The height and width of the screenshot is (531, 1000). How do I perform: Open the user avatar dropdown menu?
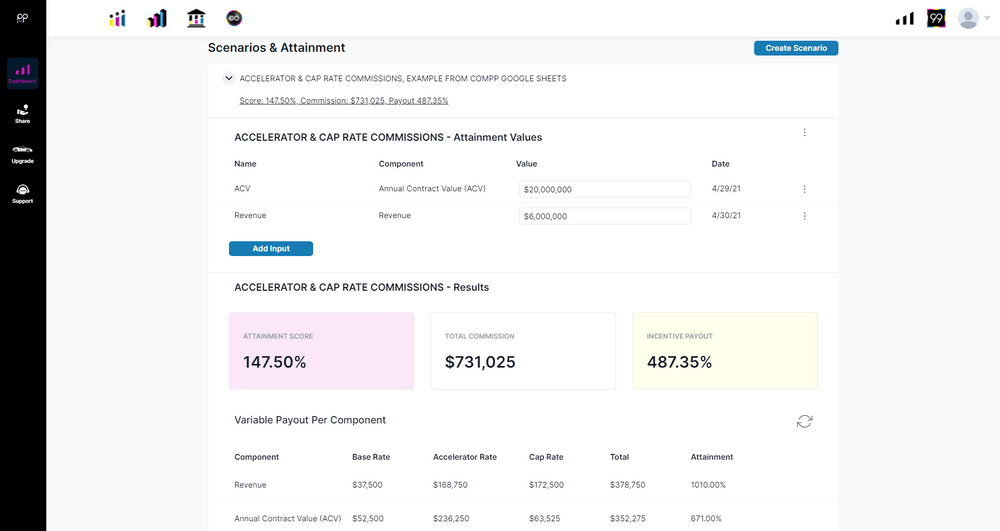pos(974,18)
